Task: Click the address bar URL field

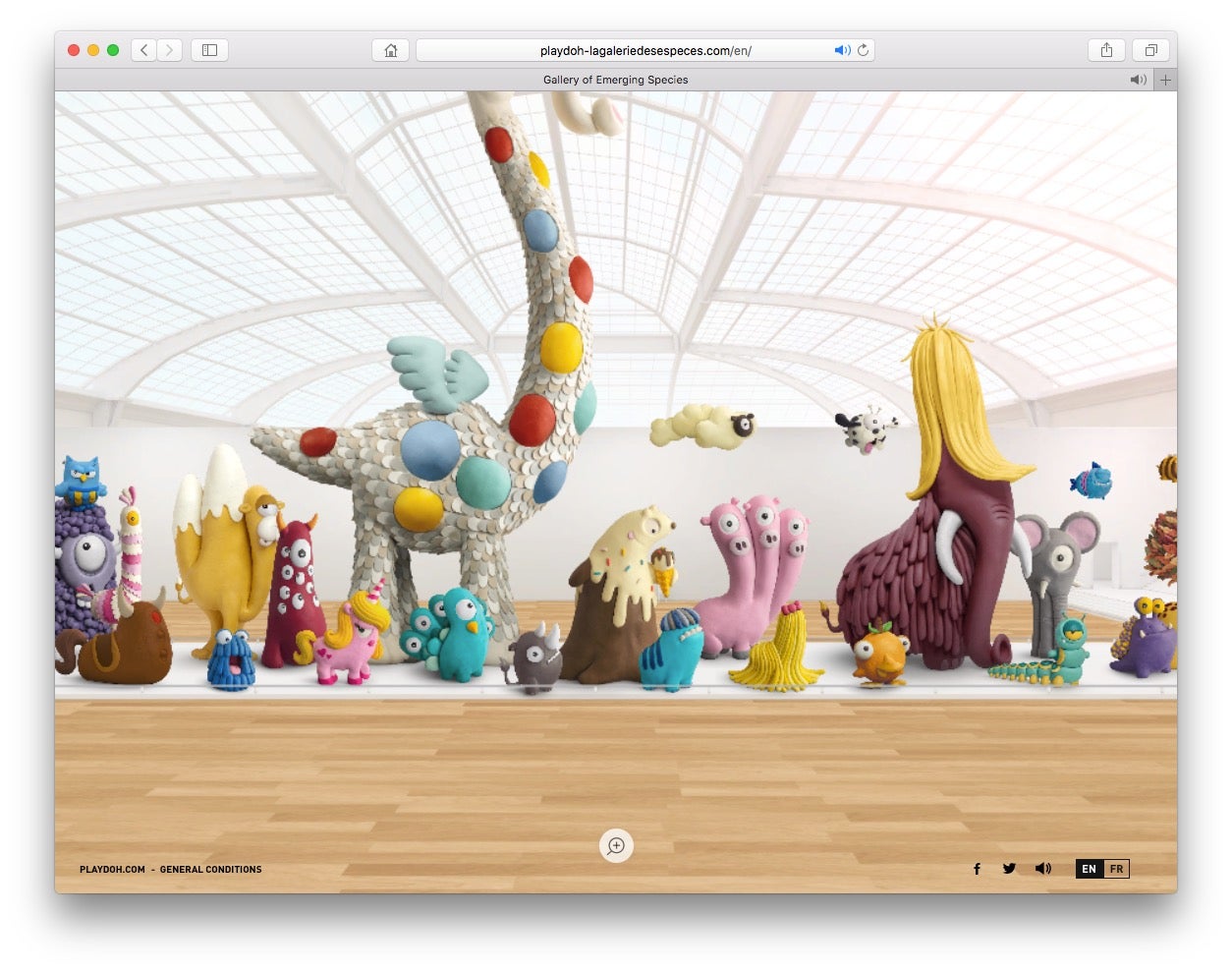Action: (645, 50)
